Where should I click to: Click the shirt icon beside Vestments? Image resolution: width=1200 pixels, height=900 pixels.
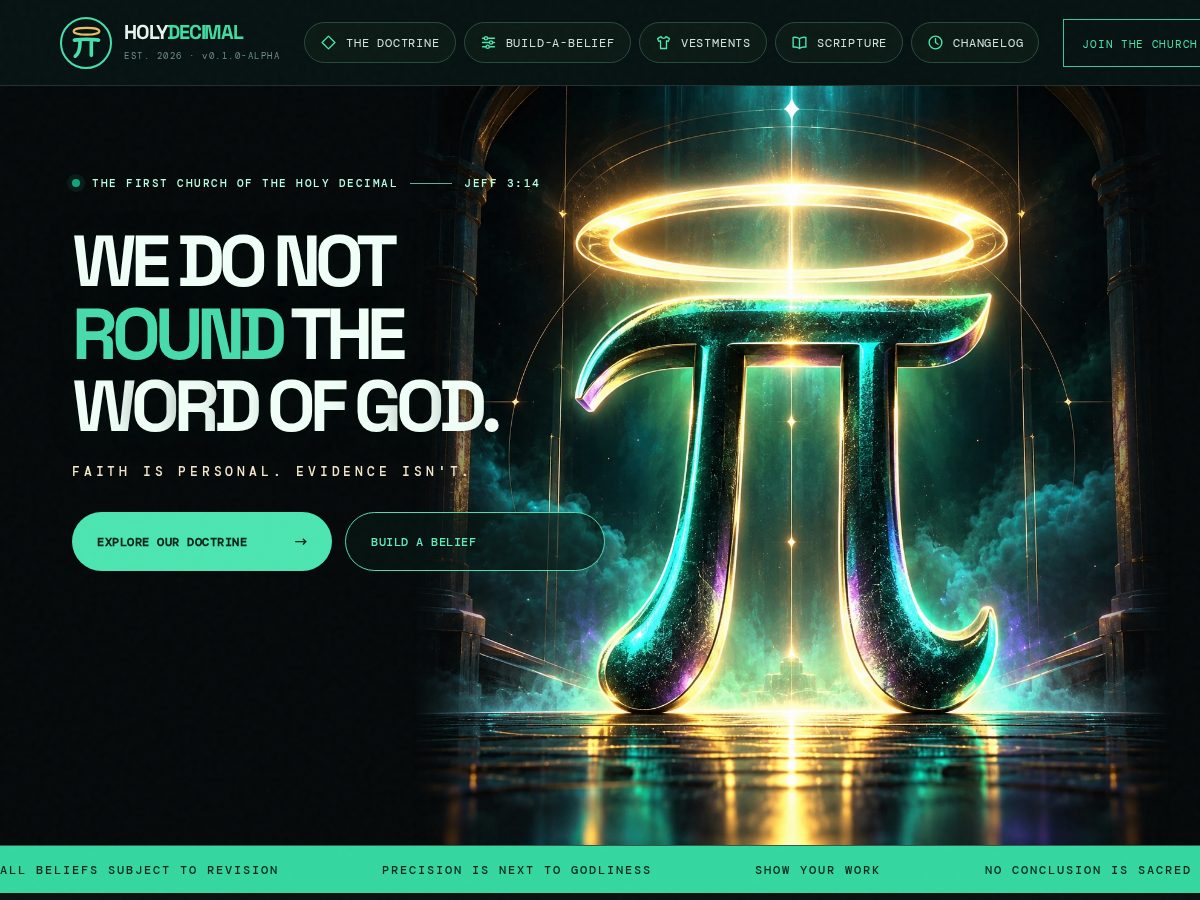click(x=663, y=43)
